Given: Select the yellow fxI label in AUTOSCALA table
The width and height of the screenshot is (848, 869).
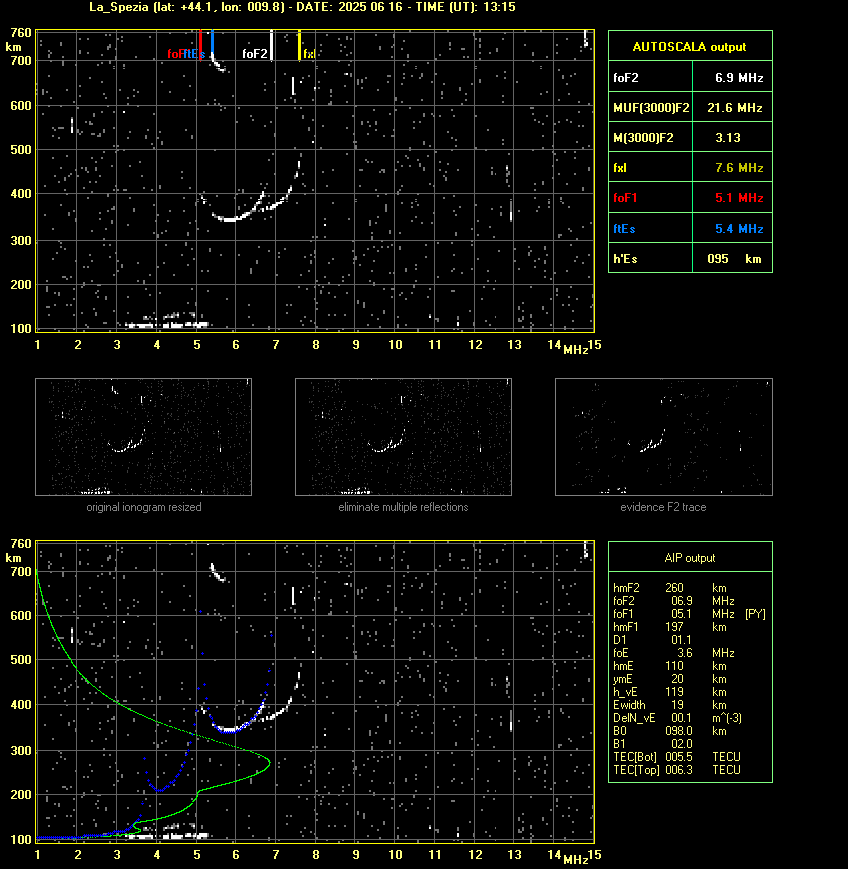Looking at the screenshot, I should tap(620, 167).
